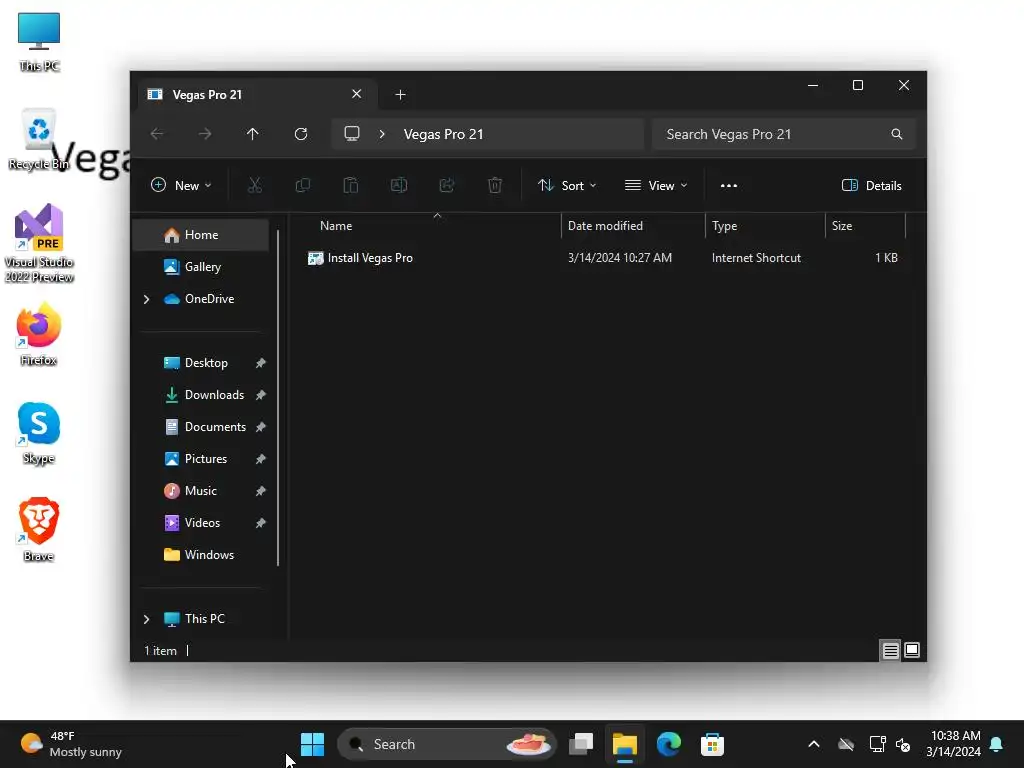1024x768 pixels.
Task: Add a new Explorer tab
Action: pos(400,95)
